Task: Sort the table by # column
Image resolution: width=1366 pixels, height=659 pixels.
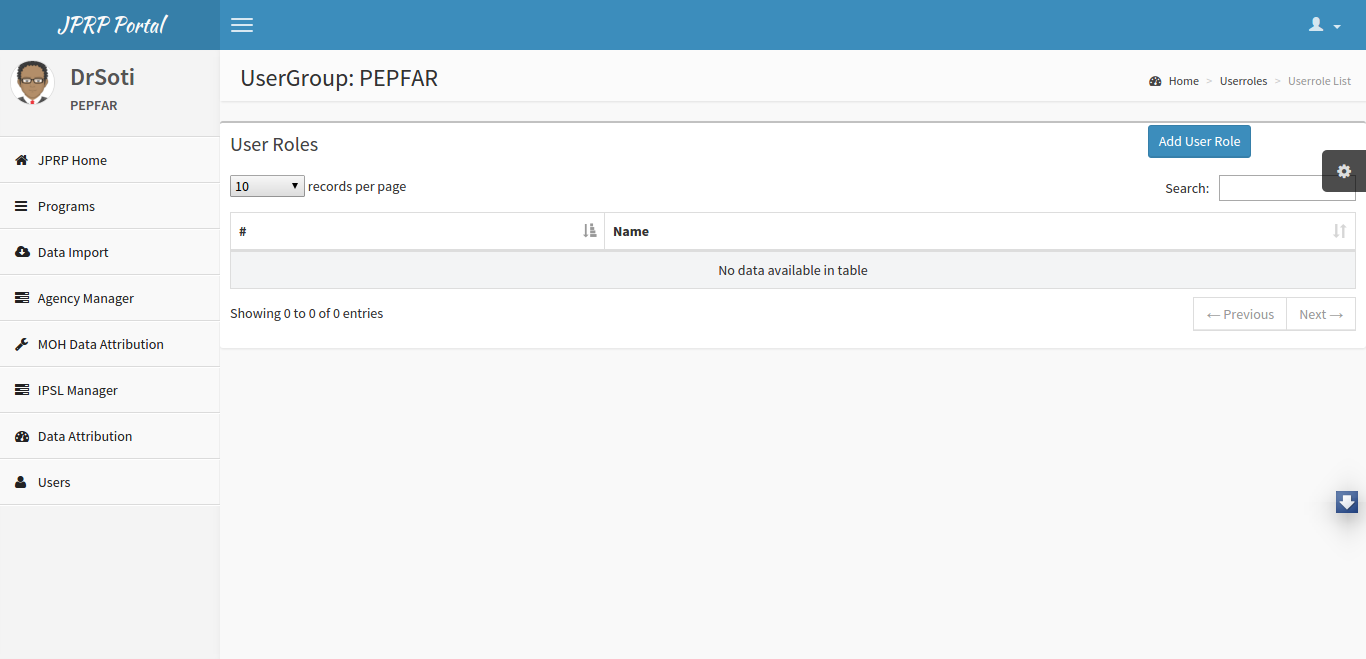Action: pyautogui.click(x=417, y=231)
